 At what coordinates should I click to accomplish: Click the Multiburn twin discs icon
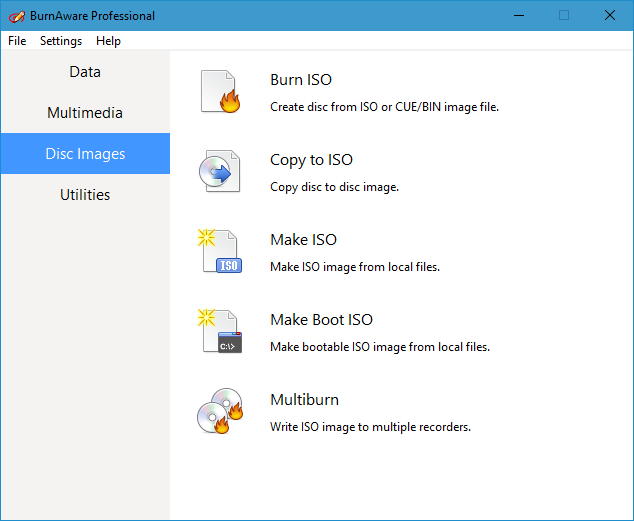point(220,411)
